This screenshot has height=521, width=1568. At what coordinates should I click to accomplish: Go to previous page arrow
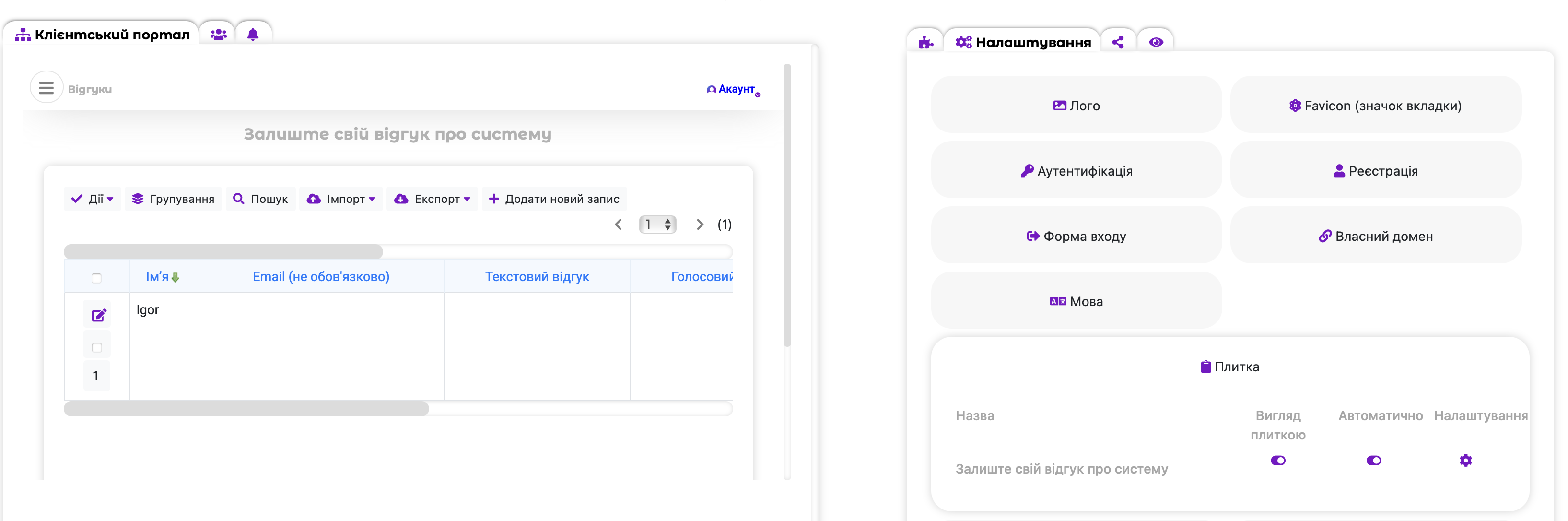tap(619, 225)
